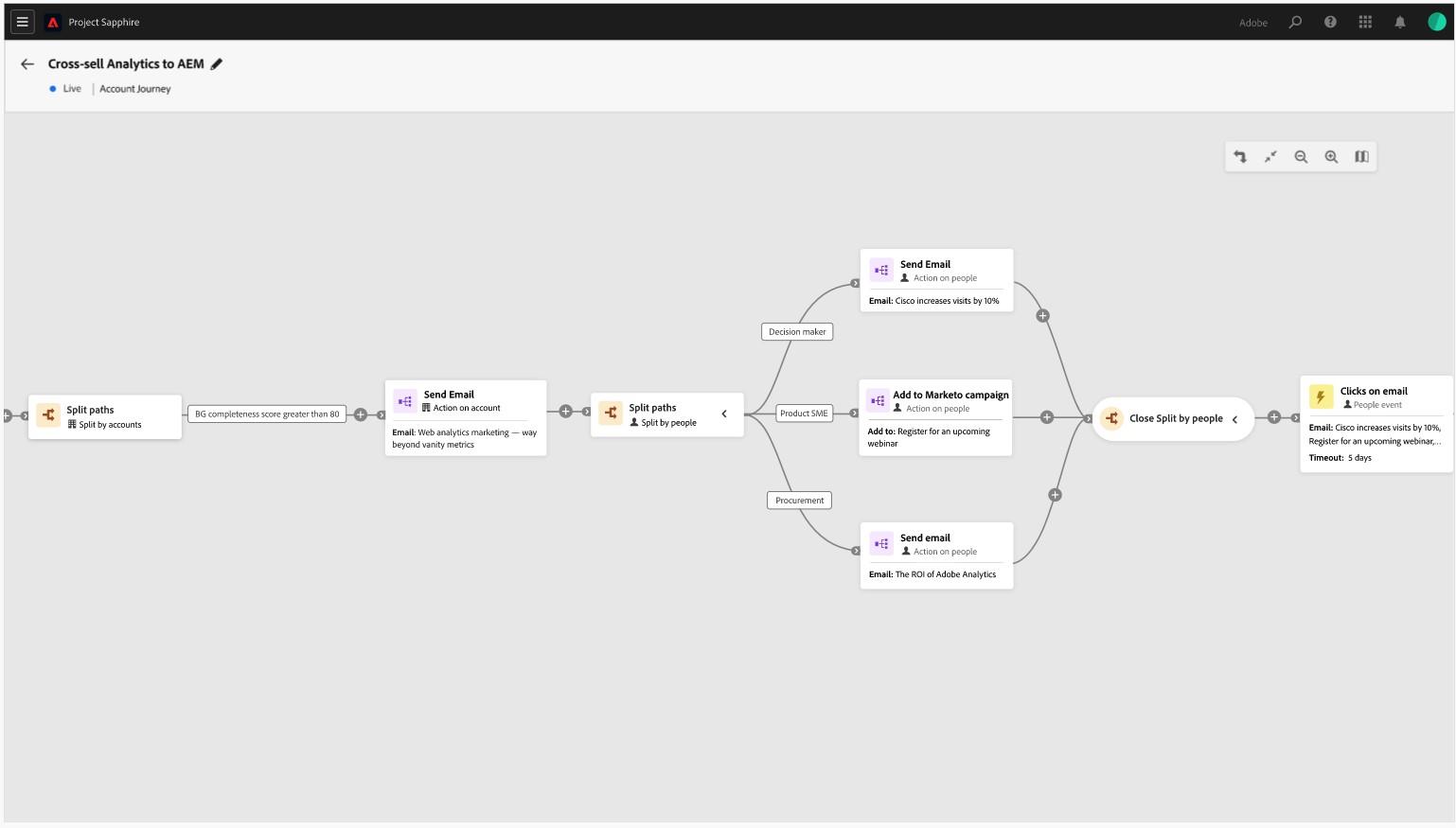Viewport: 1456px width, 828px height.
Task: Open the apps grid switcher
Action: click(1365, 22)
